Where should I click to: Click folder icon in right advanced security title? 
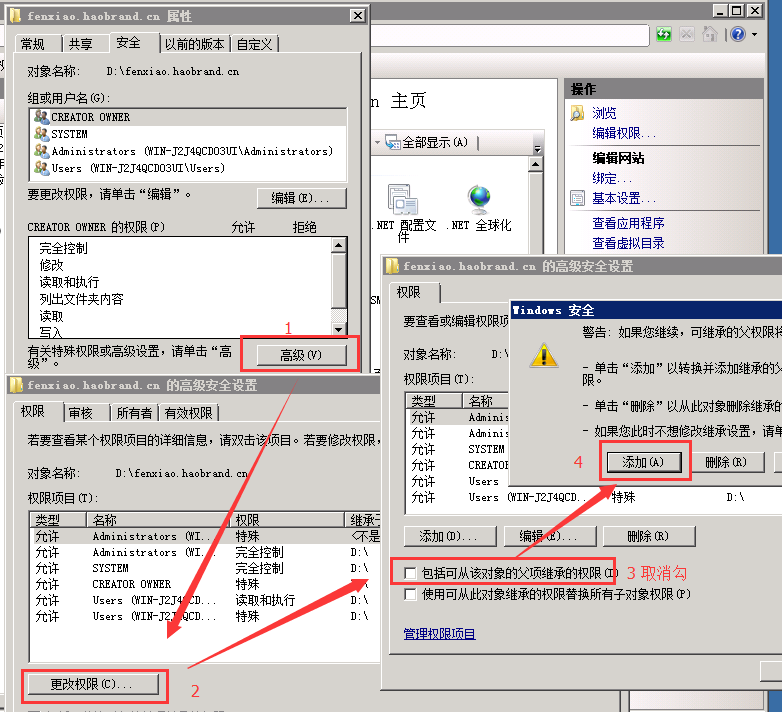tap(392, 266)
